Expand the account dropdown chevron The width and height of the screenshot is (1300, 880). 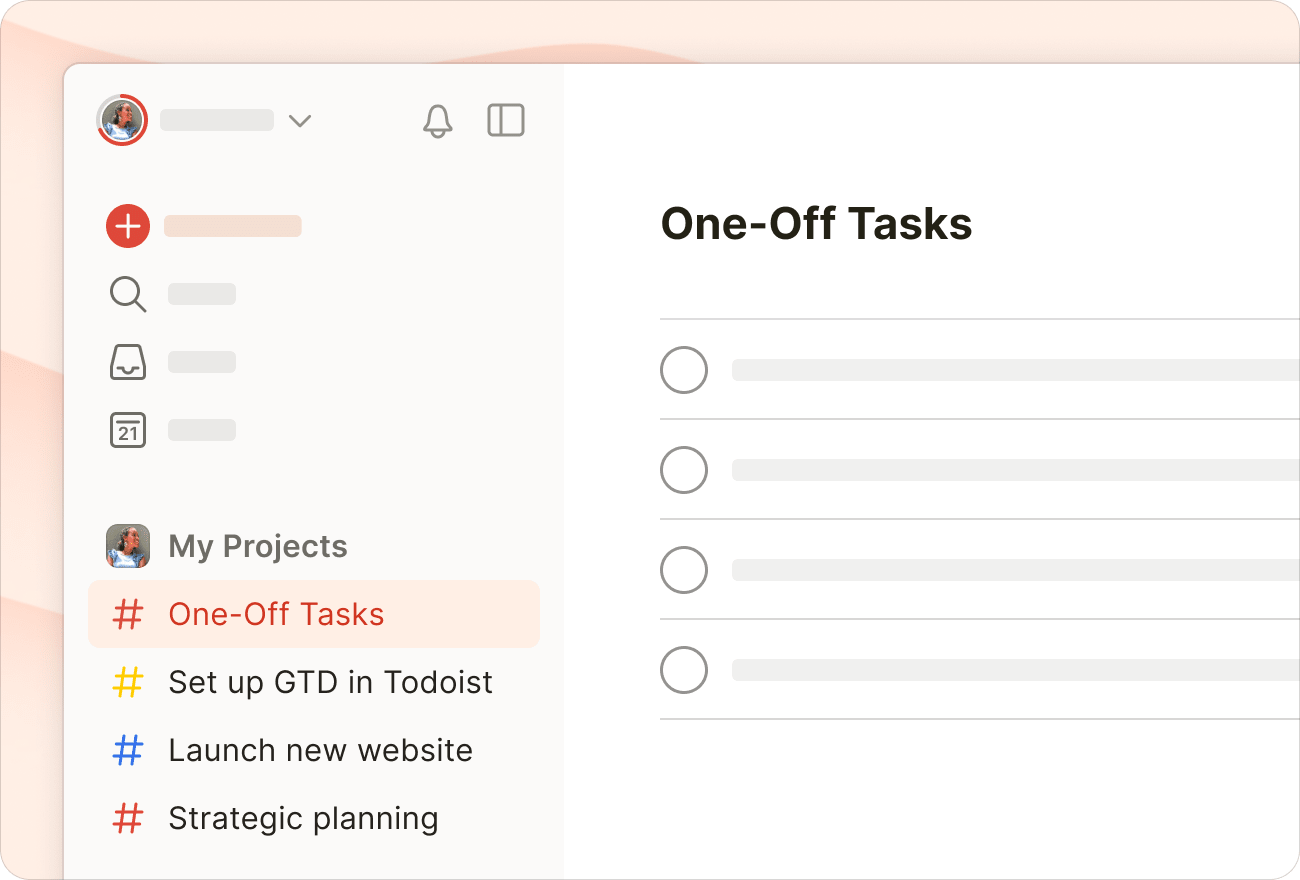(300, 121)
